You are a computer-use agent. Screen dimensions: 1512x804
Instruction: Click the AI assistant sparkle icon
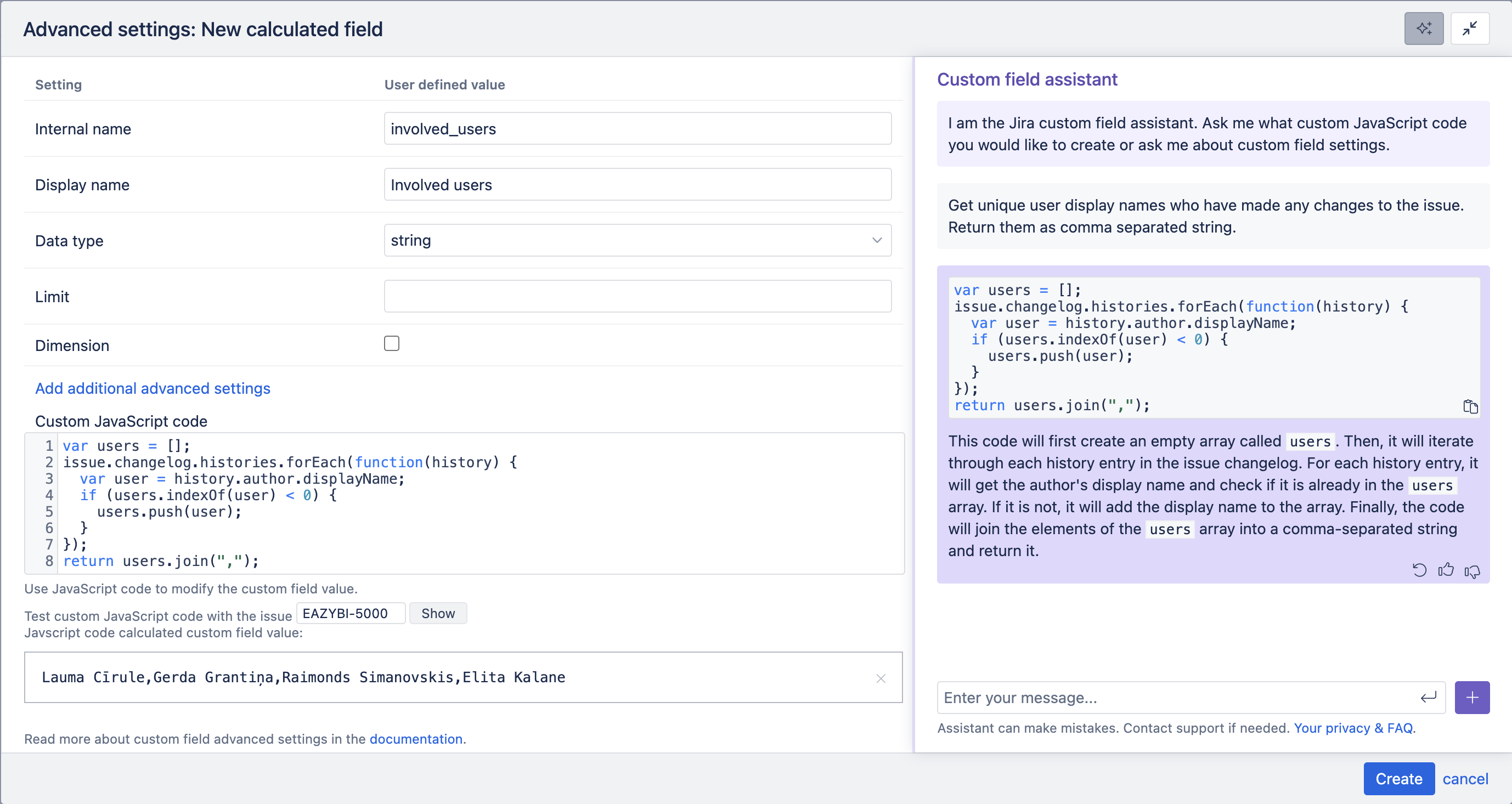tap(1423, 28)
